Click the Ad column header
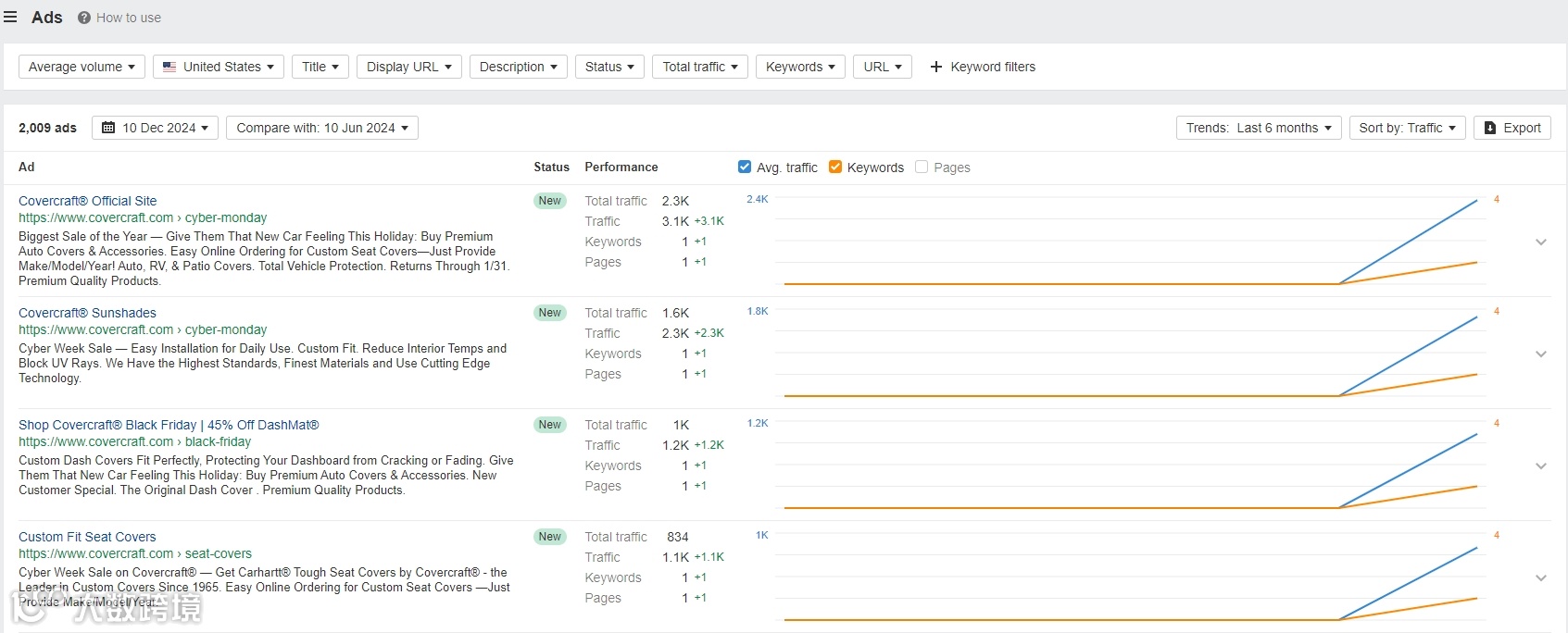1568x633 pixels. [26, 167]
